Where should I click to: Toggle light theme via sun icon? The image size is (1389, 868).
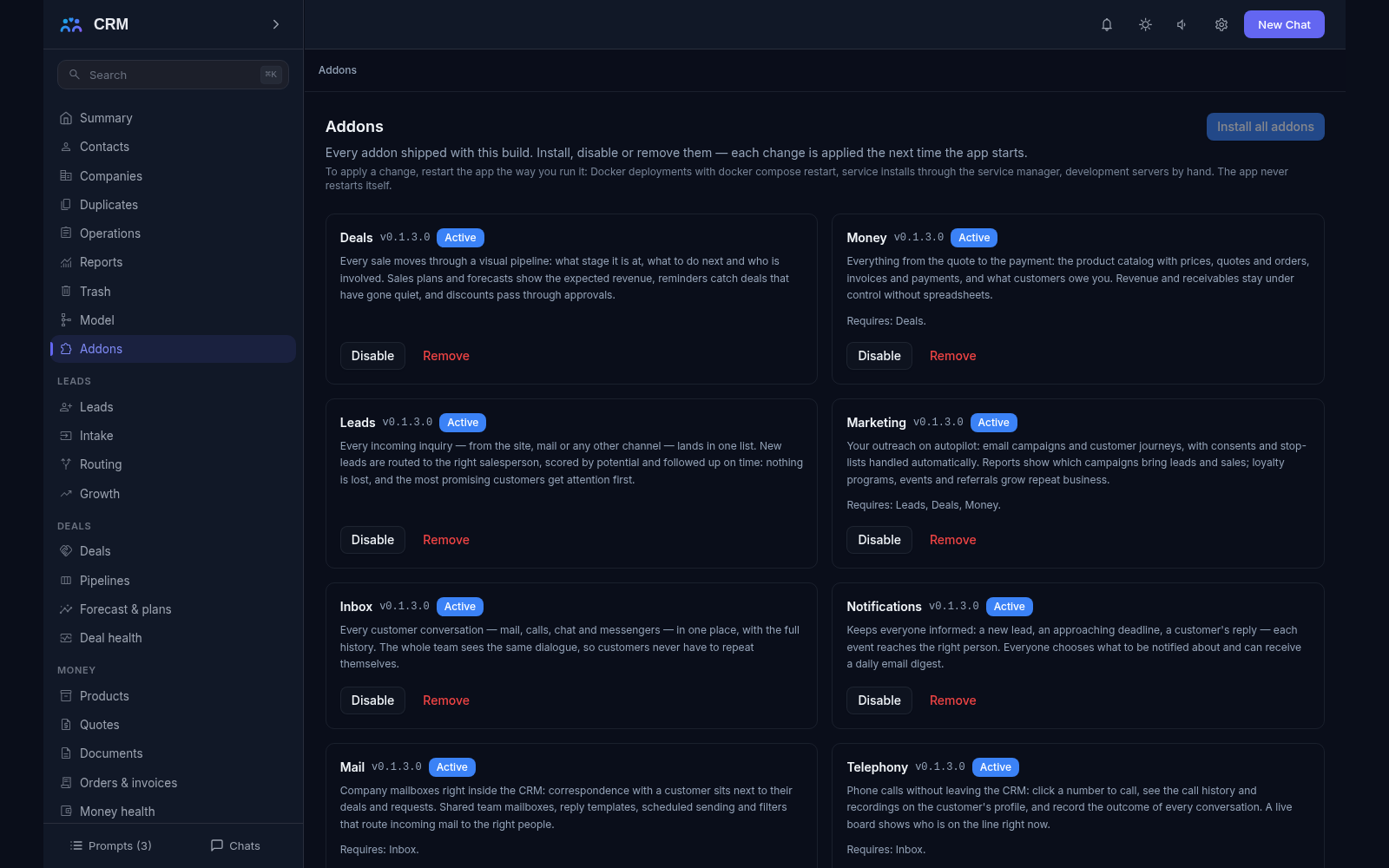(1145, 24)
